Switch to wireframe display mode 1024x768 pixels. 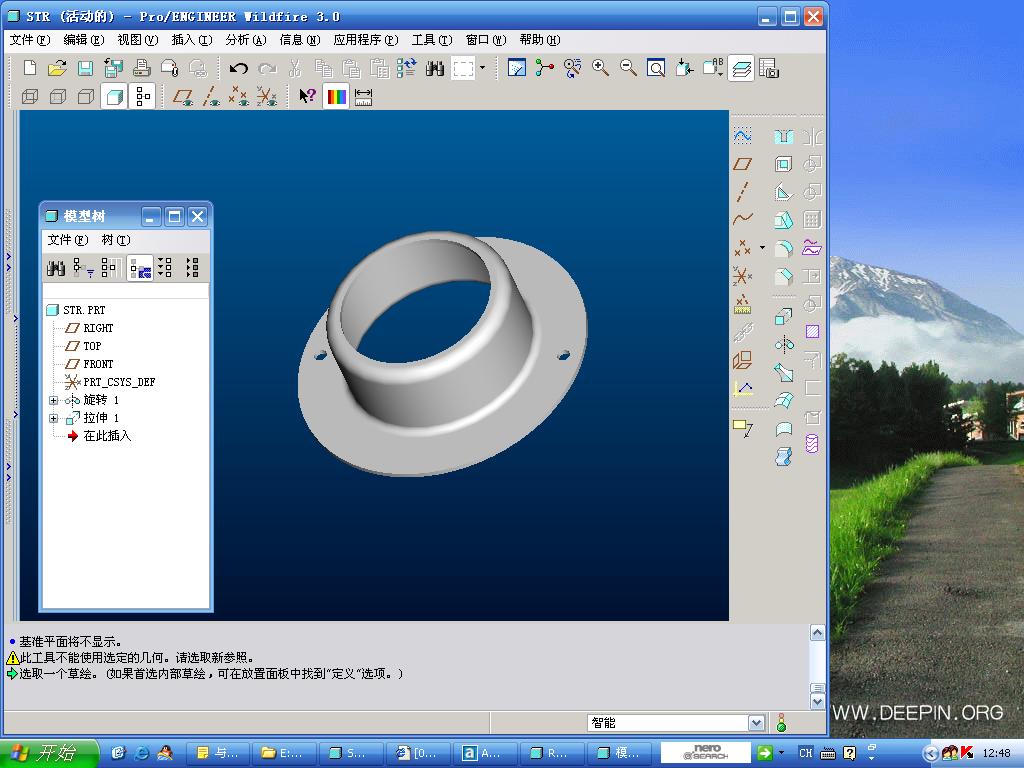(30, 97)
